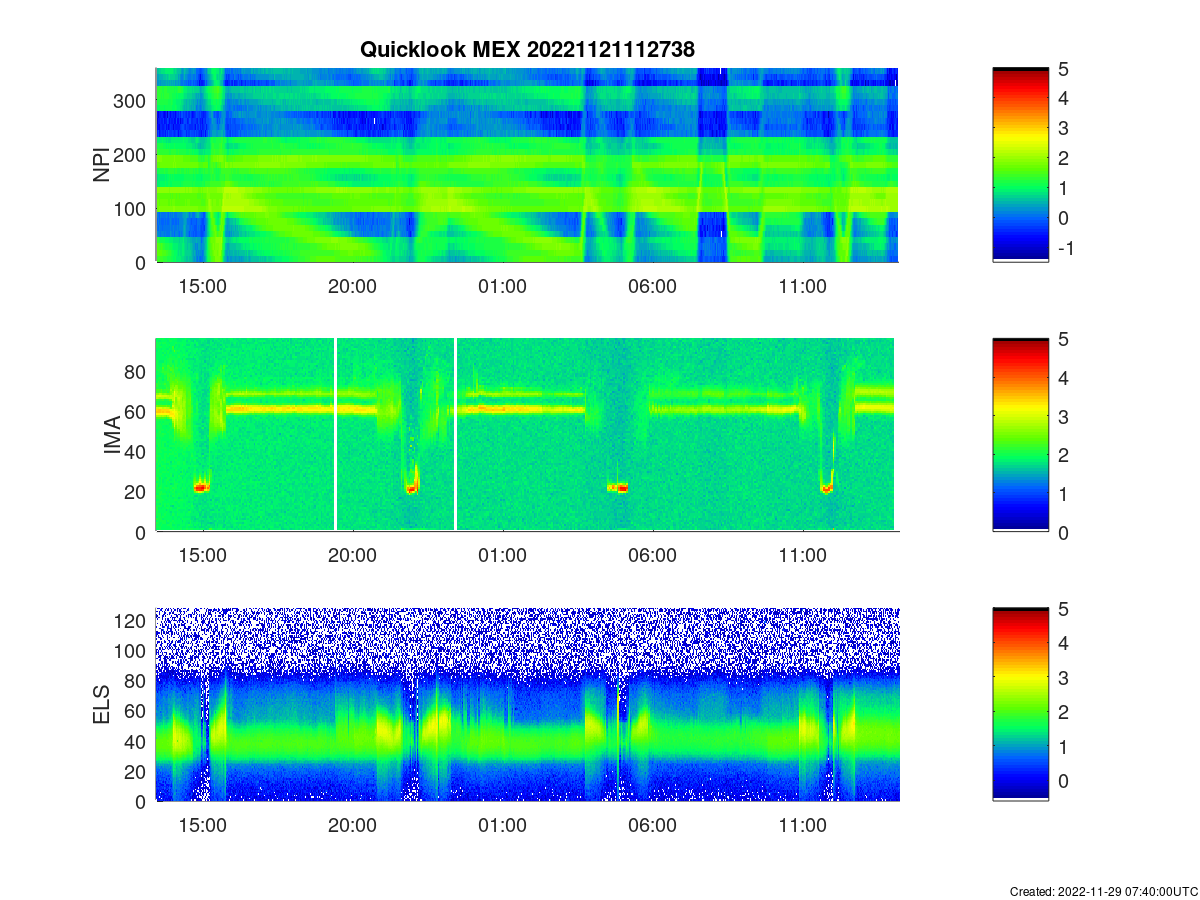1200x900 pixels.
Task: Click the IMA y-axis label
Action: [x=113, y=435]
